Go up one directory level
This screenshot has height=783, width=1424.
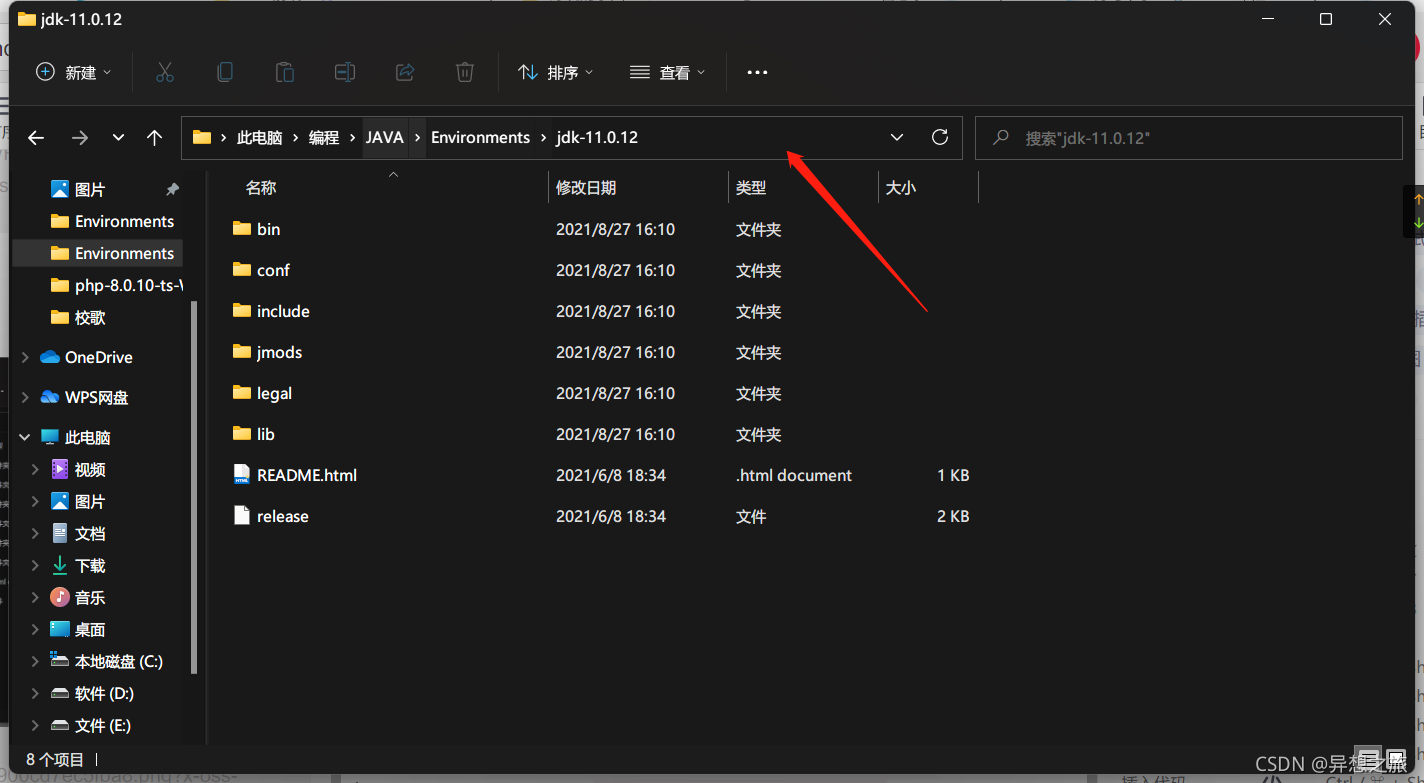154,138
